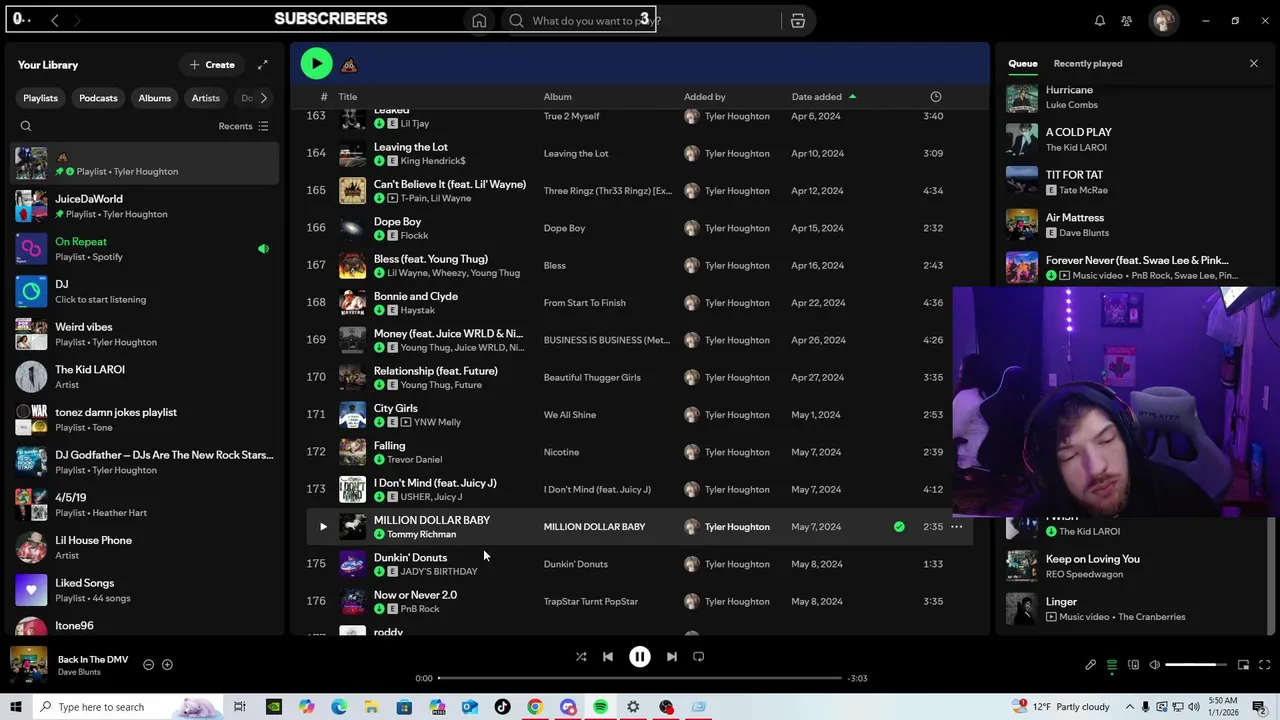
Task: Click the Browse icon beside search
Action: 798,20
